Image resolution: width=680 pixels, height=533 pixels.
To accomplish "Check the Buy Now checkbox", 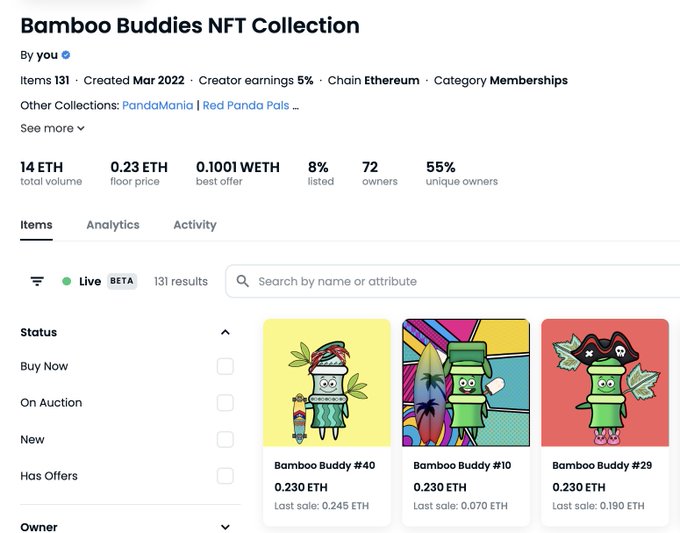I will (x=225, y=366).
